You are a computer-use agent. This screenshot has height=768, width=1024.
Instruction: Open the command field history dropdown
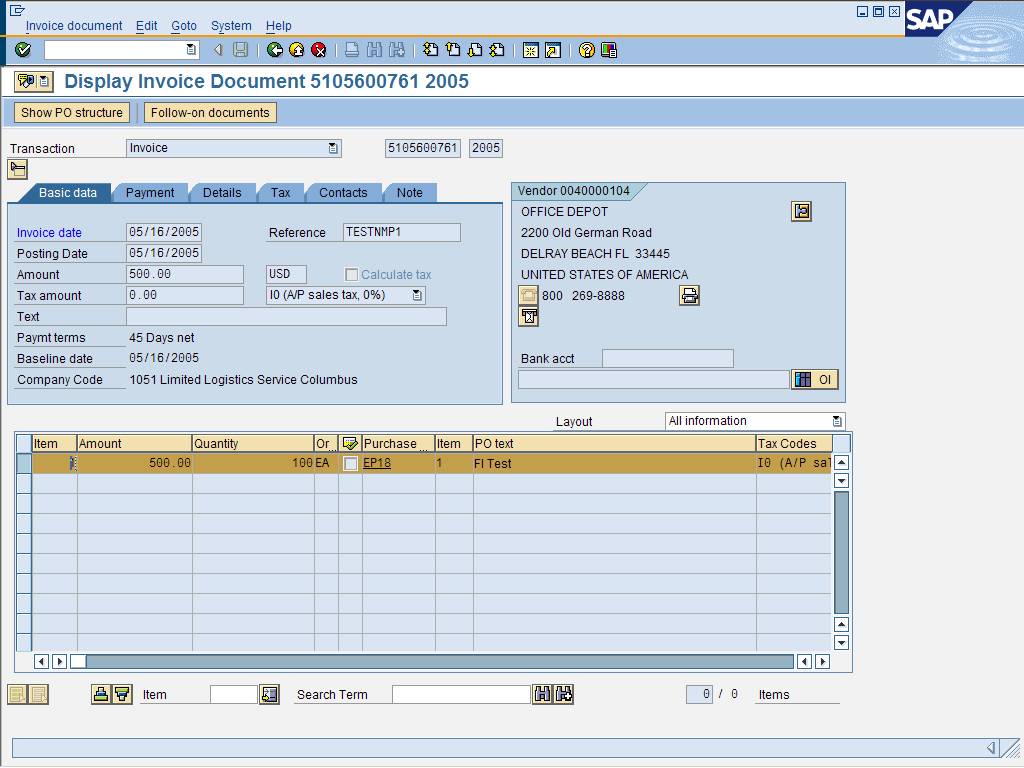point(191,50)
